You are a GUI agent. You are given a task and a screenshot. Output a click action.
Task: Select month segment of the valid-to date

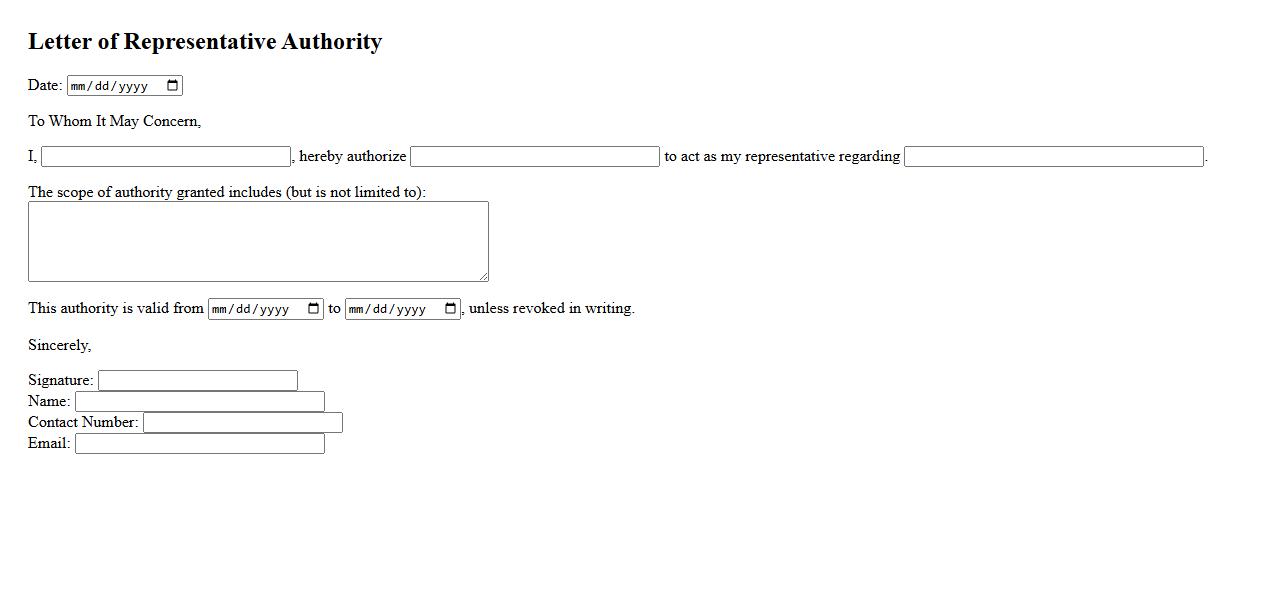click(x=357, y=309)
